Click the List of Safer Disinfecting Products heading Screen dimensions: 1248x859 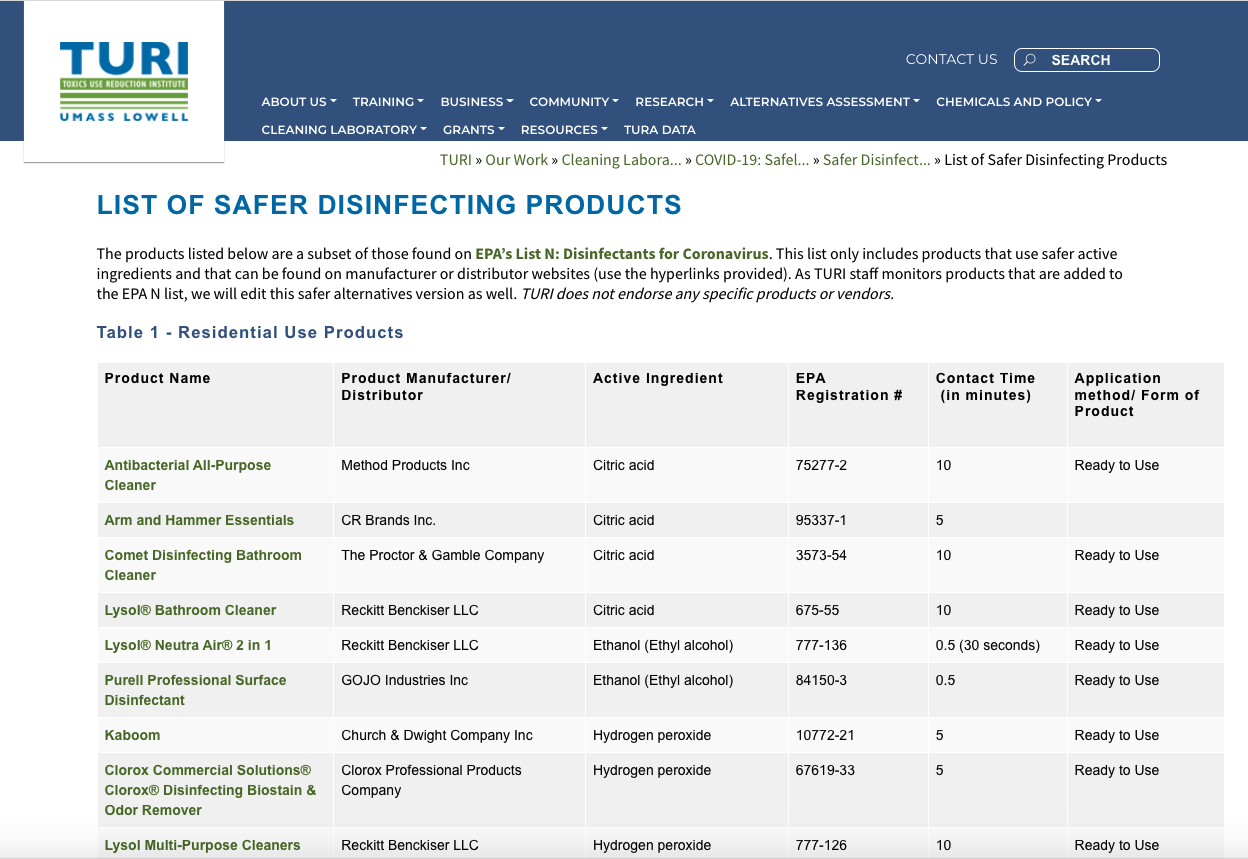click(389, 206)
